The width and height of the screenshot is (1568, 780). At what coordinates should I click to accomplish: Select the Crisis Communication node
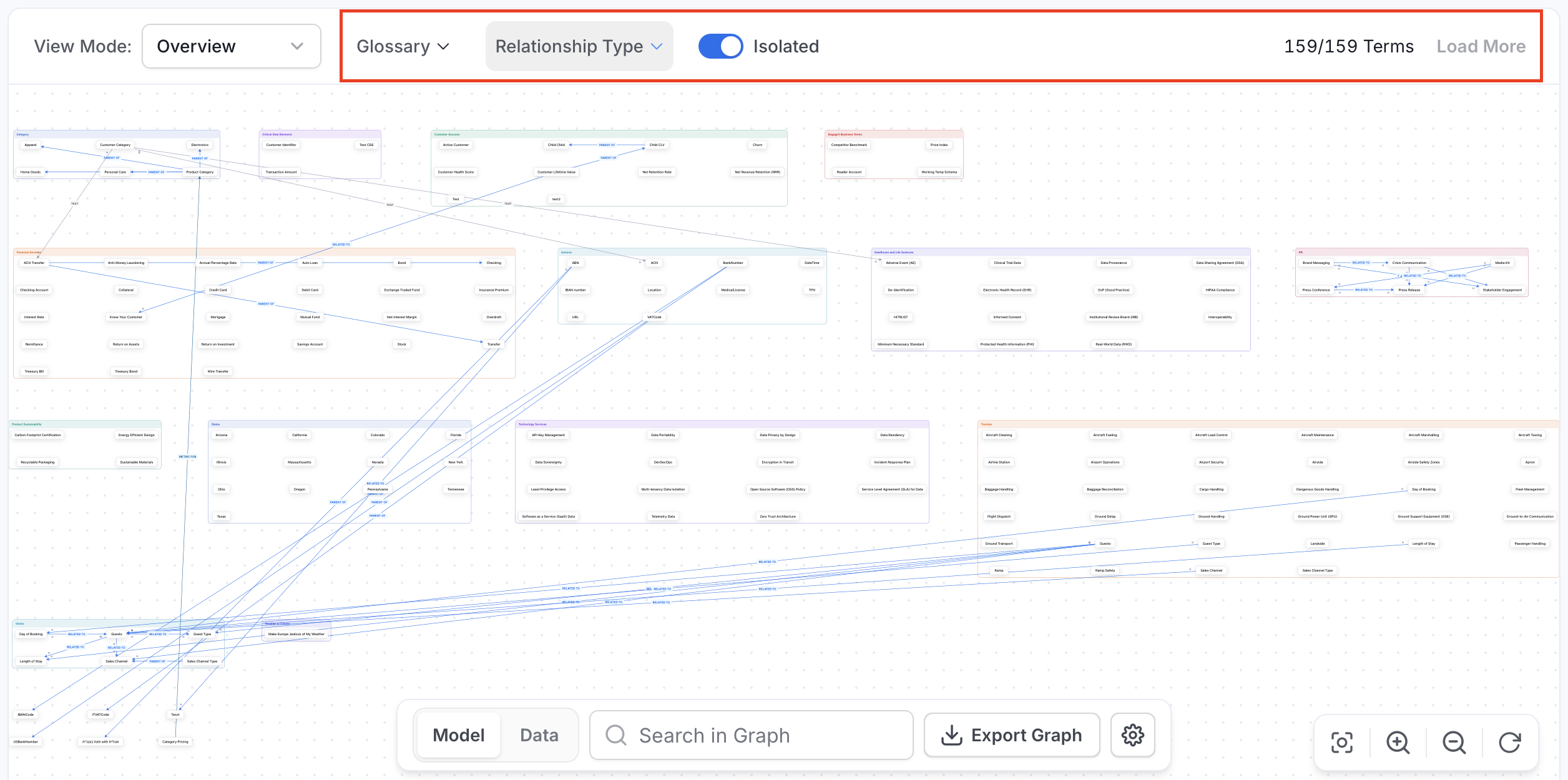coord(1409,263)
